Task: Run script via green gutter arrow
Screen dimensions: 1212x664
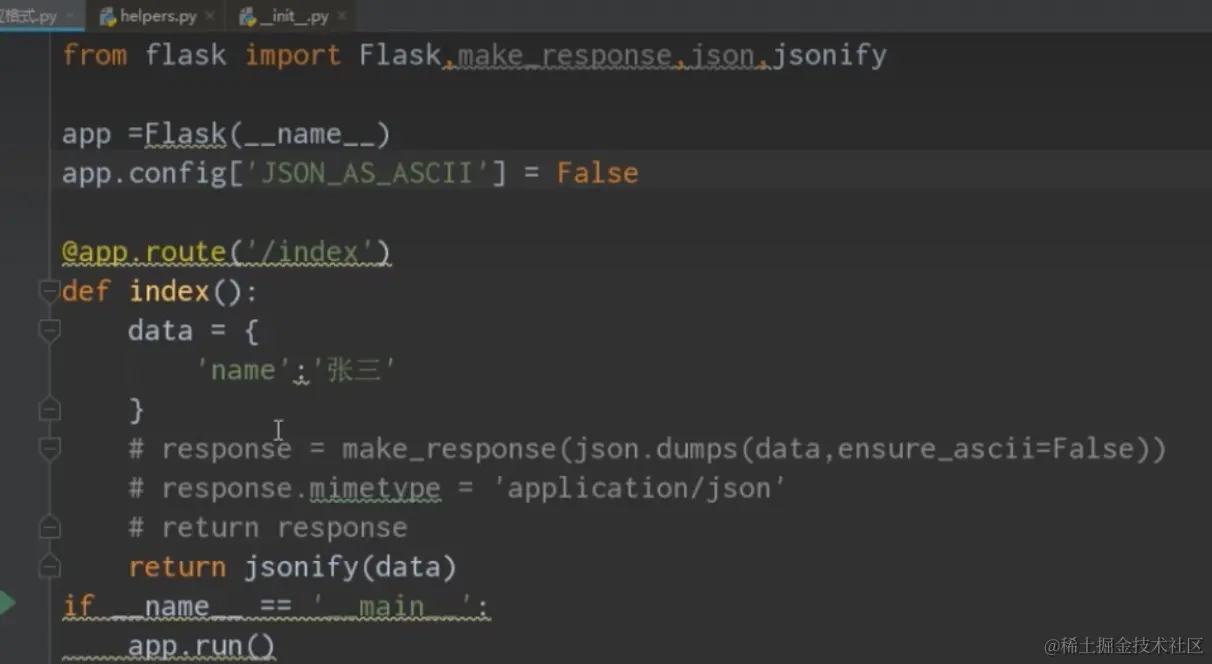Action: point(8,602)
